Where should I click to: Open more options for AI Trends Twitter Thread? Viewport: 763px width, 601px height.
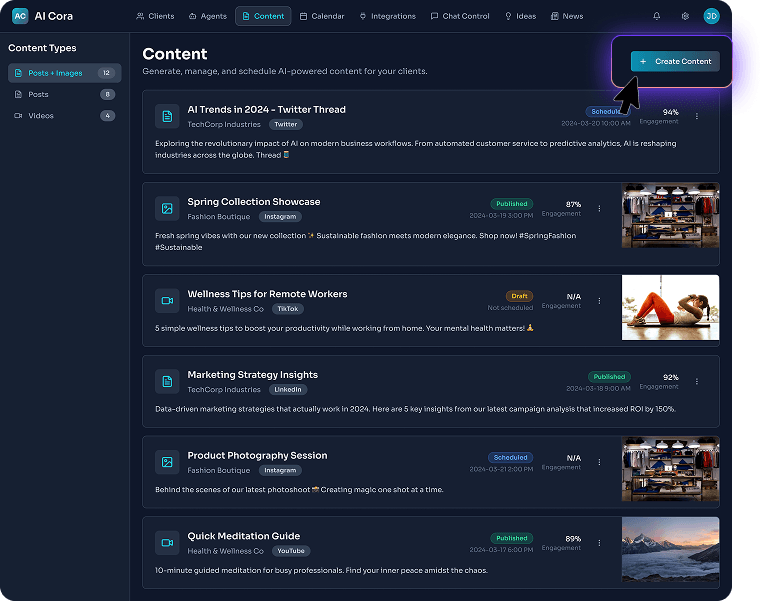(x=697, y=116)
